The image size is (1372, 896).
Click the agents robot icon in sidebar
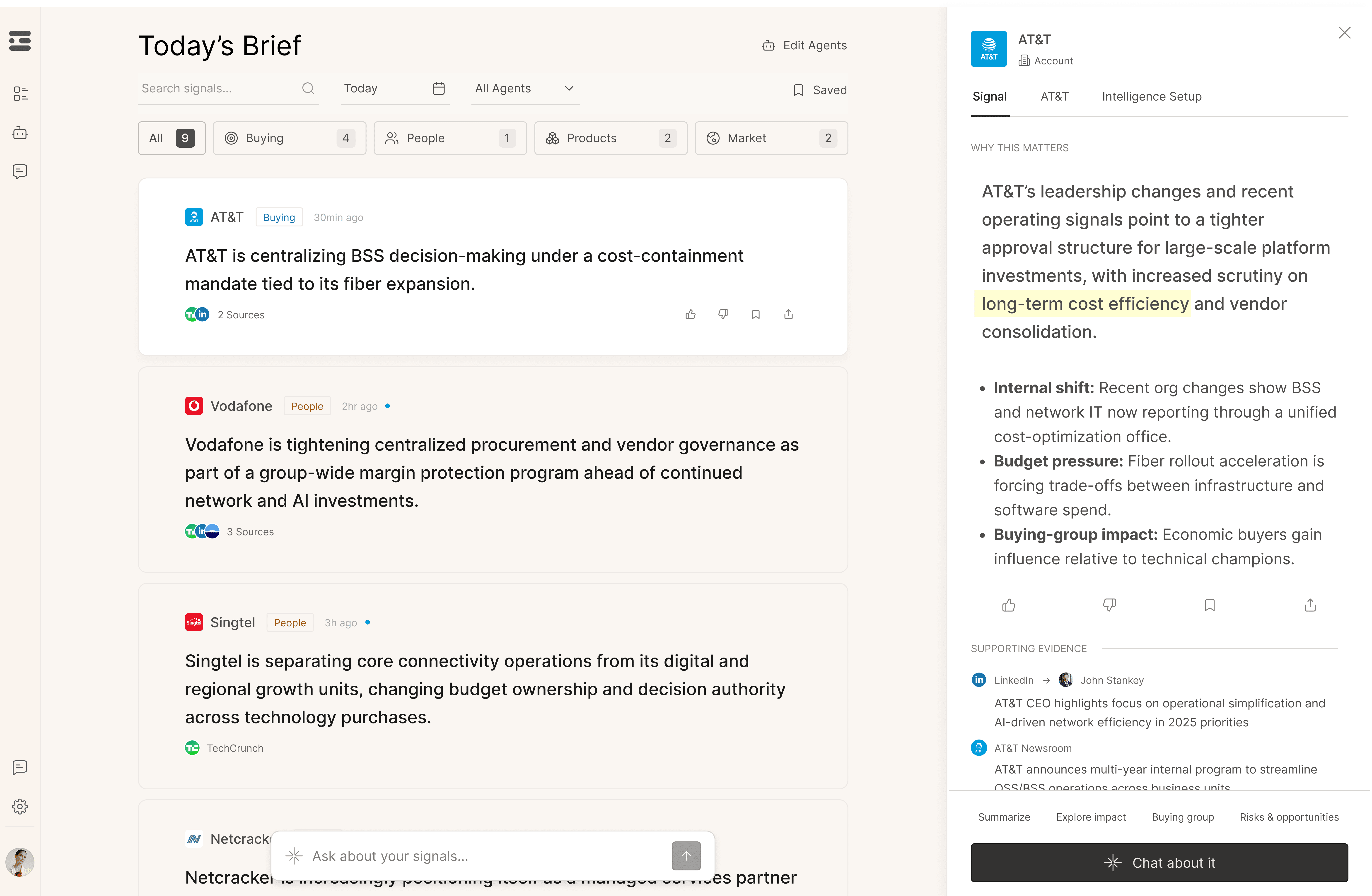click(20, 133)
